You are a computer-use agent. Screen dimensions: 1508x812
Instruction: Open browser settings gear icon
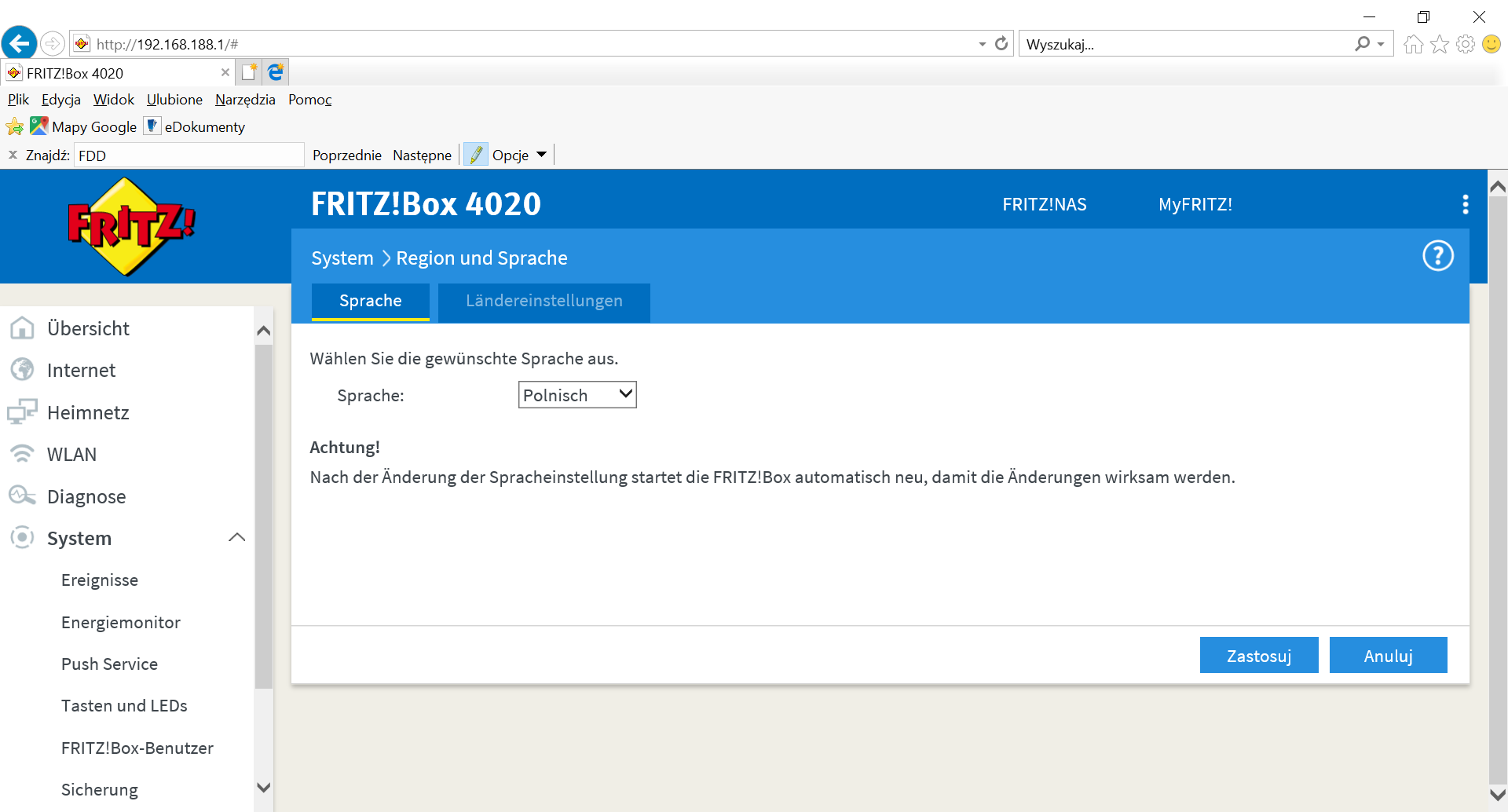click(x=1466, y=45)
